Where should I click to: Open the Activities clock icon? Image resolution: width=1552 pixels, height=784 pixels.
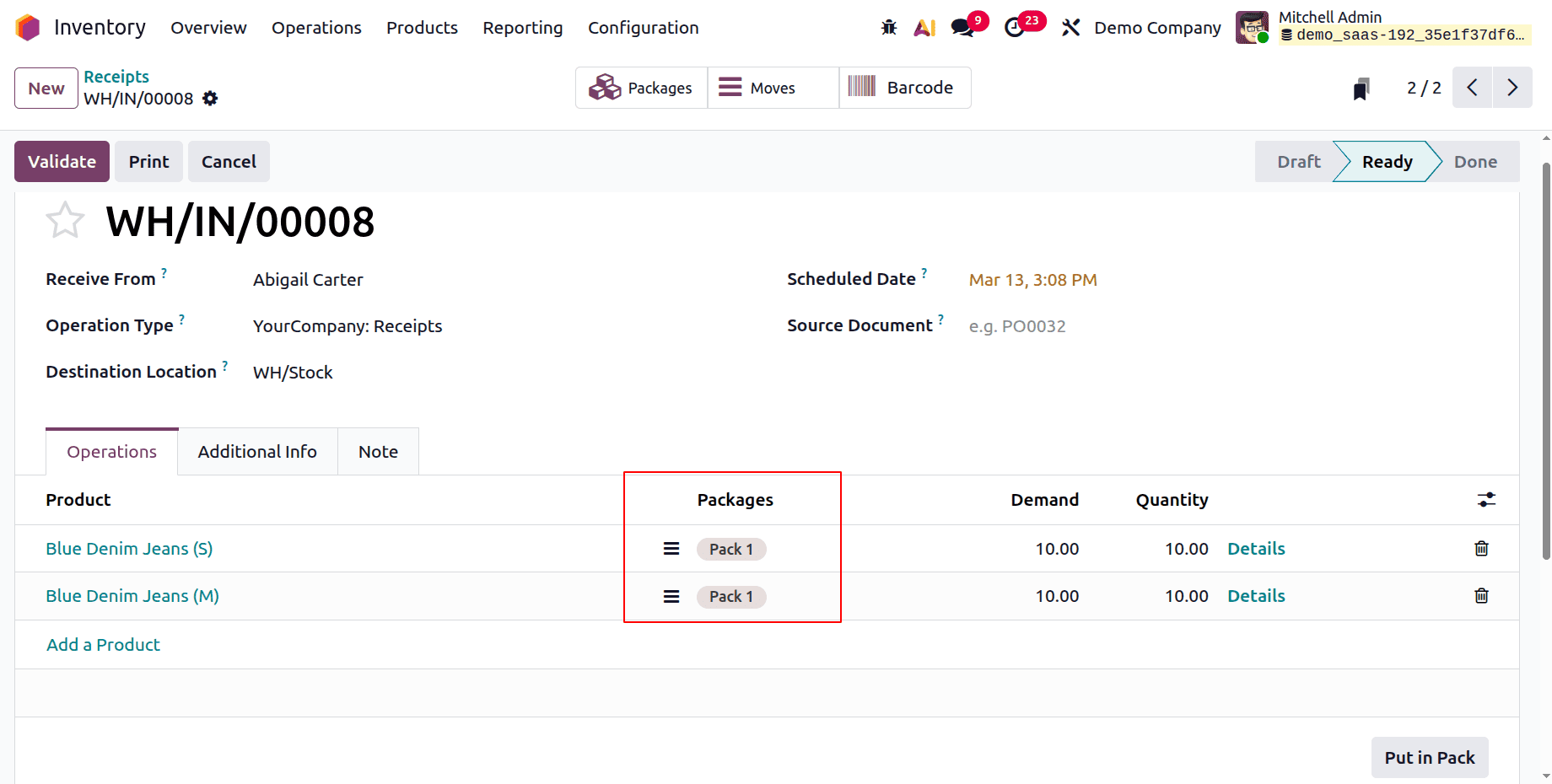(x=1015, y=27)
